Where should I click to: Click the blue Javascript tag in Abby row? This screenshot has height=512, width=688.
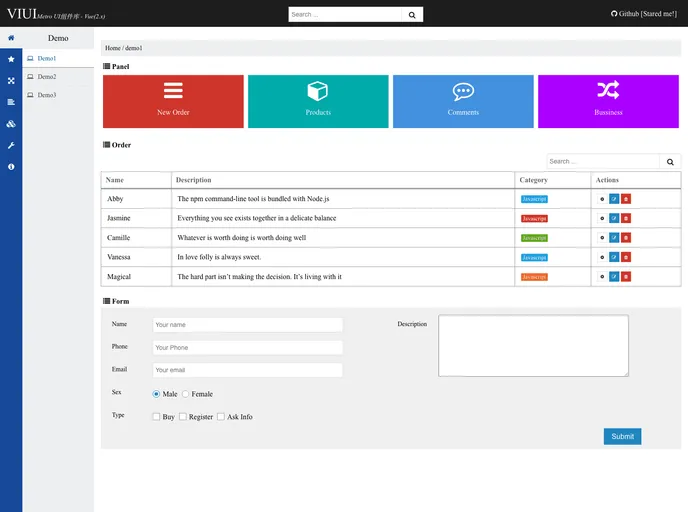tap(534, 199)
